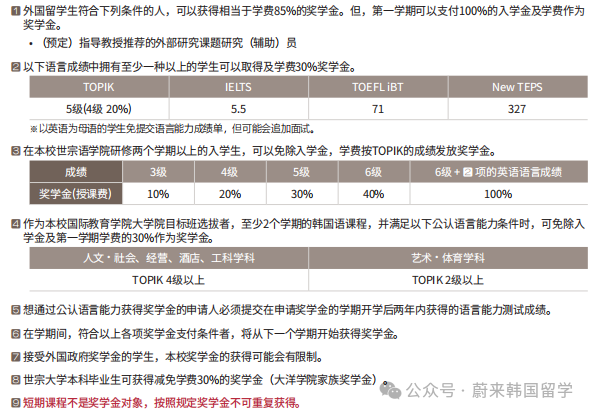592x414 pixels.
Task: Click the 20% cell under 4级
Action: coord(230,194)
